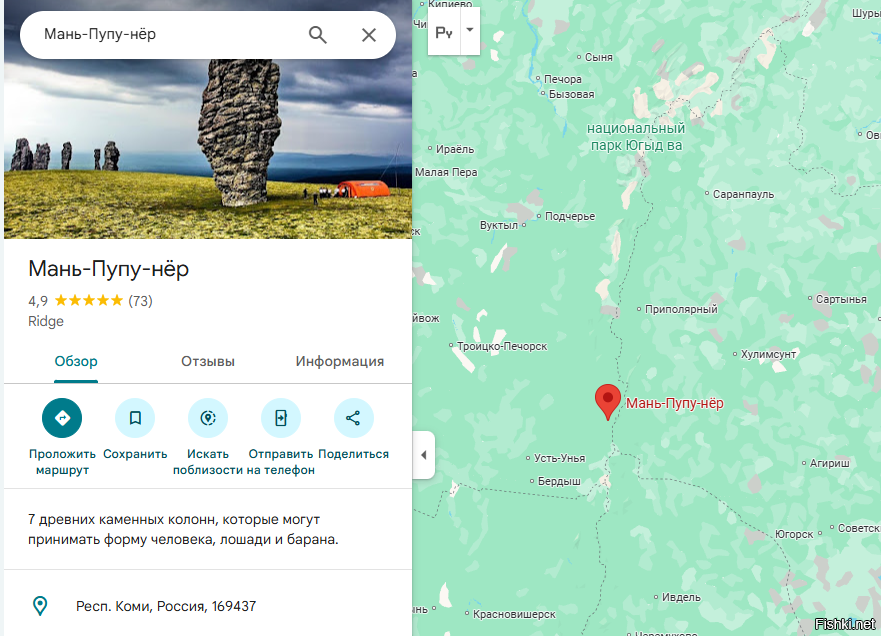Click the address location pin icon
Screen dimensions: 881x636
tap(40, 606)
